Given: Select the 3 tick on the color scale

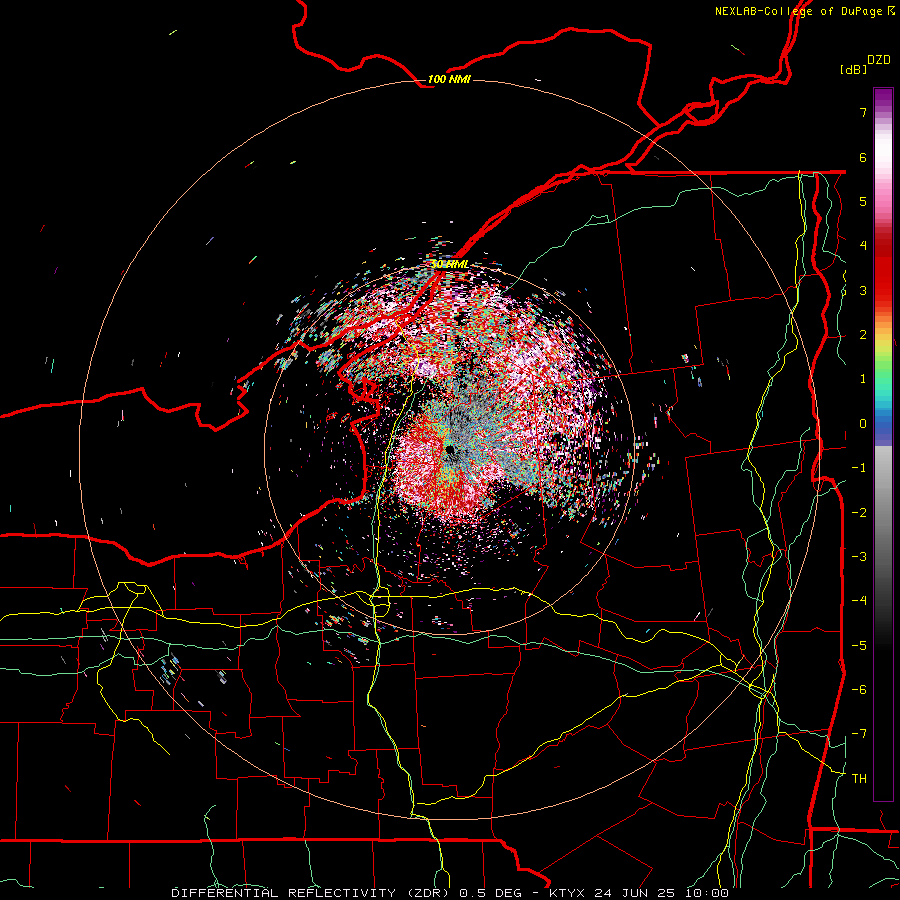Looking at the screenshot, I should point(863,290).
